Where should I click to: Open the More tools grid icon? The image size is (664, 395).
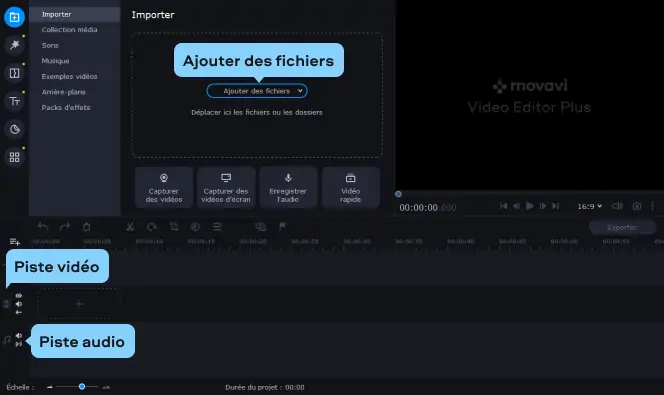14,157
